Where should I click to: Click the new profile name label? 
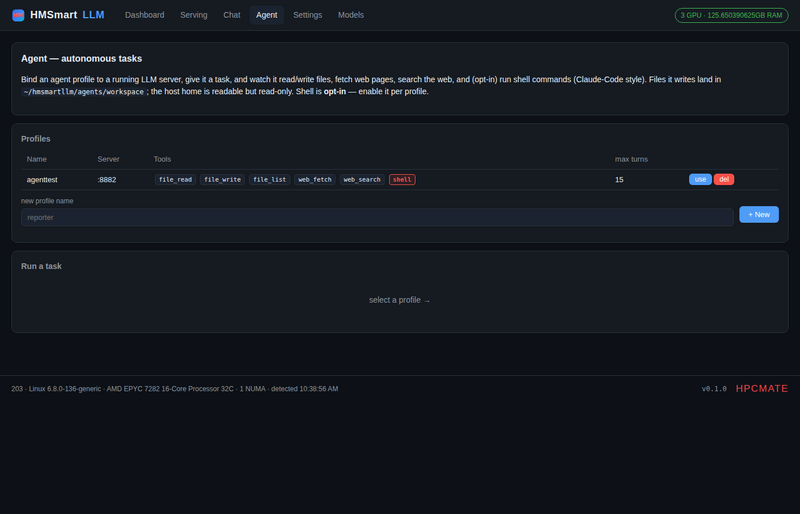pos(47,201)
